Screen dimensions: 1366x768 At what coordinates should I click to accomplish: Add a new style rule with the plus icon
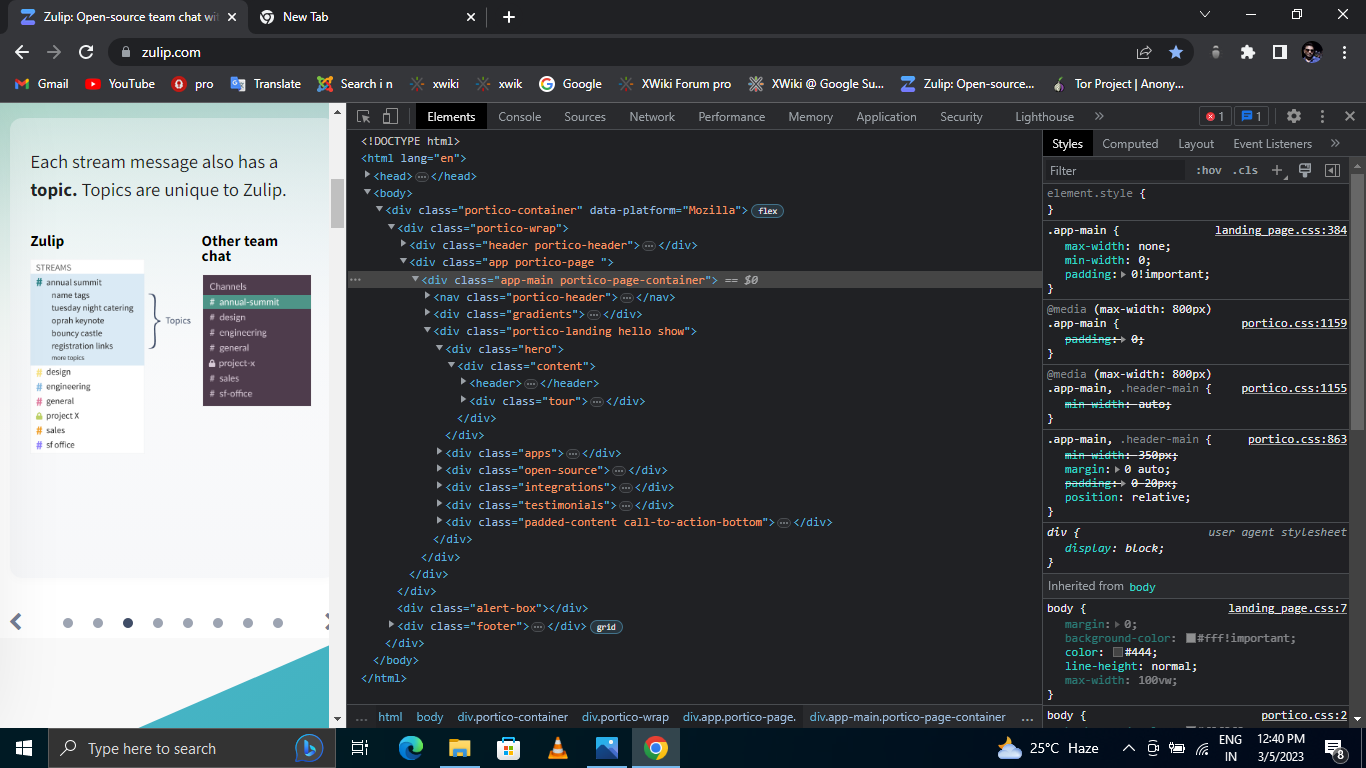(1276, 170)
